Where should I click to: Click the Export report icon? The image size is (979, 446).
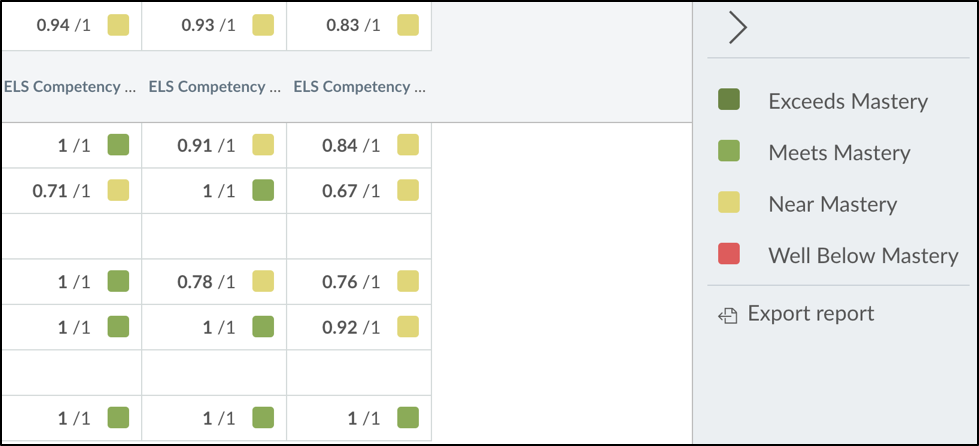click(x=728, y=316)
